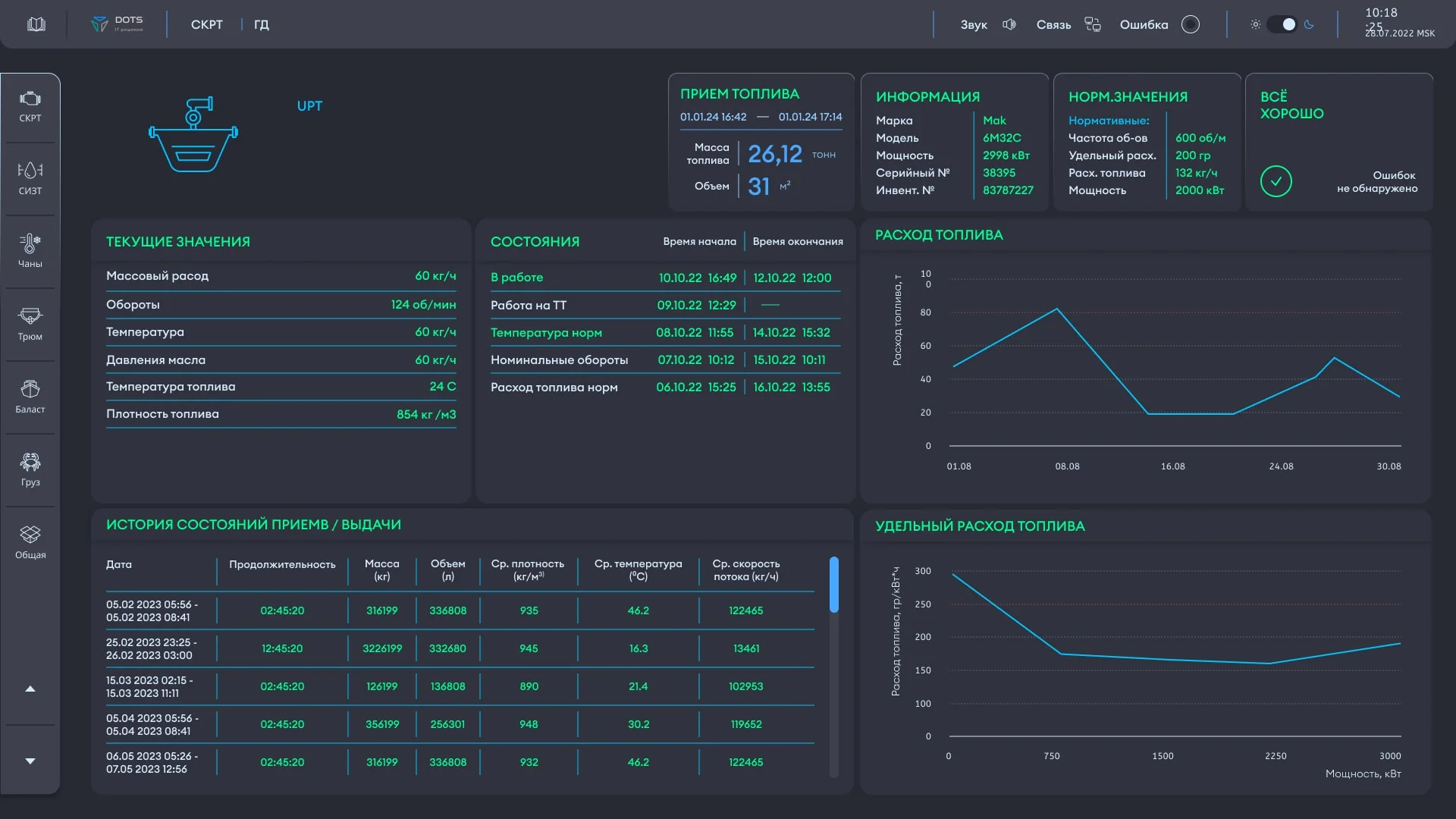Switch to the ГД top tab
The width and height of the screenshot is (1456, 819).
[262, 24]
